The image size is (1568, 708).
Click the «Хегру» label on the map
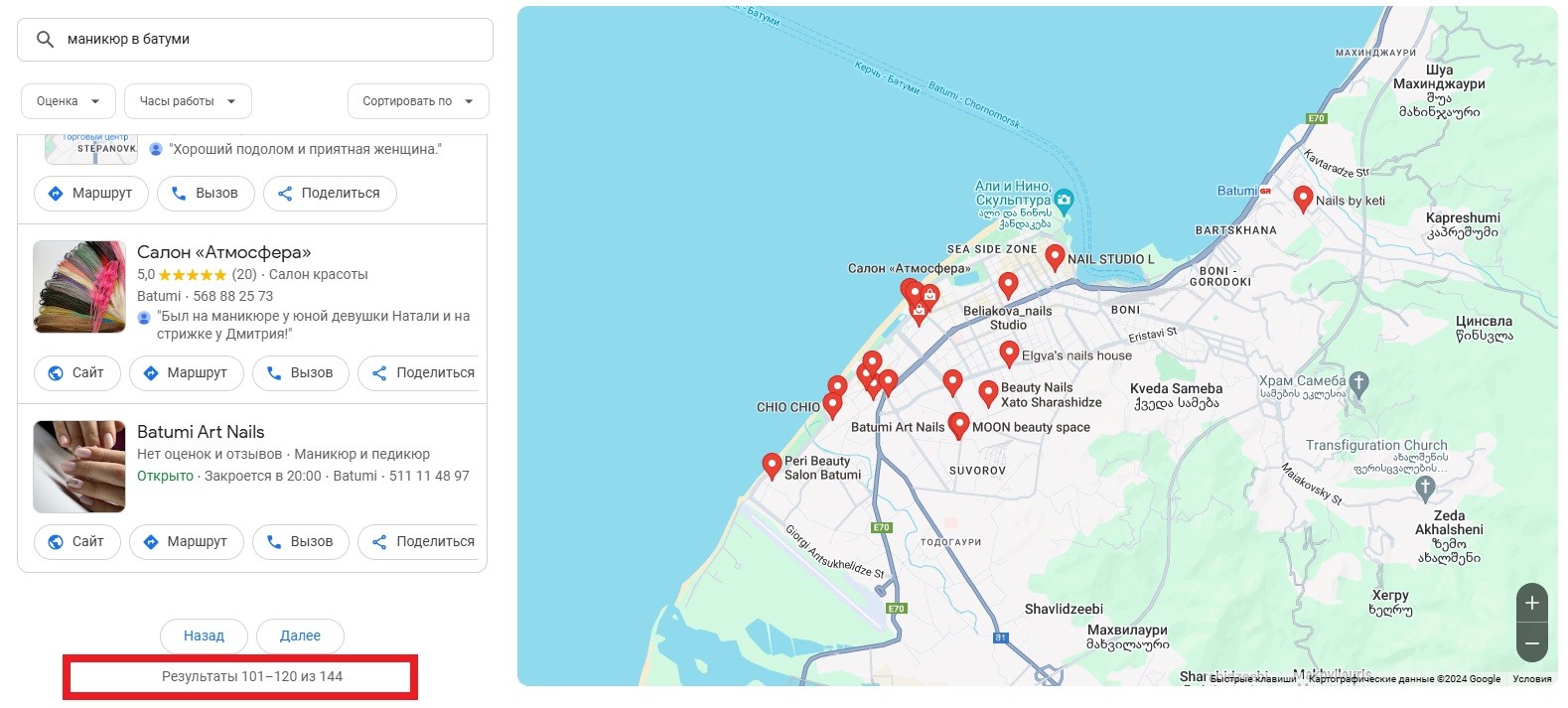1390,595
